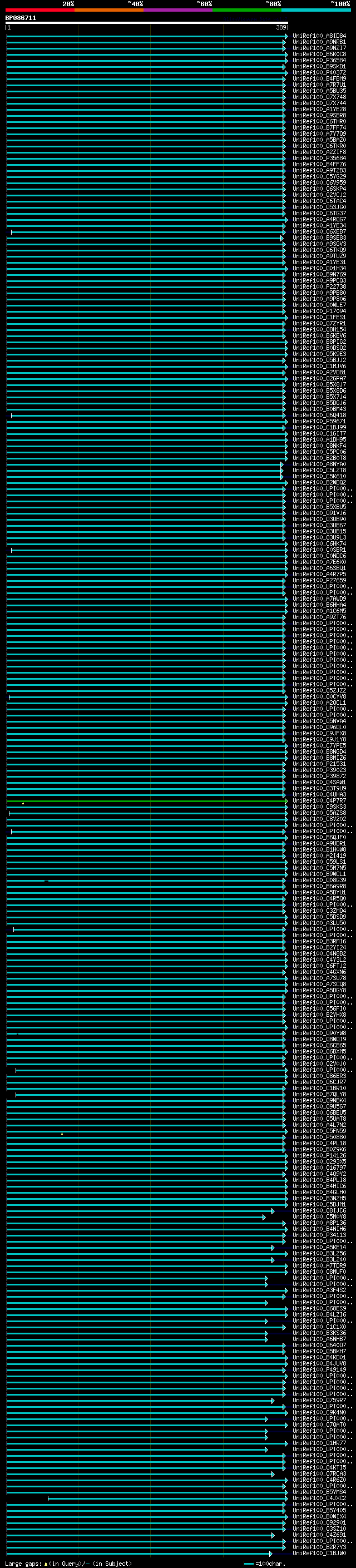
Task: Select hit UniRef100_Q7X744
Action: coord(319,103)
